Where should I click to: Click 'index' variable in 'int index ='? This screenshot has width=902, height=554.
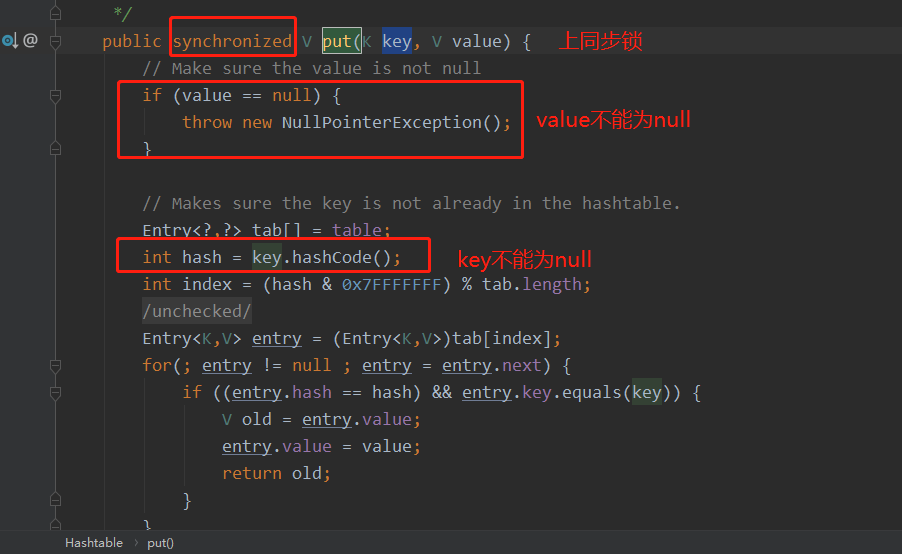click(x=207, y=284)
